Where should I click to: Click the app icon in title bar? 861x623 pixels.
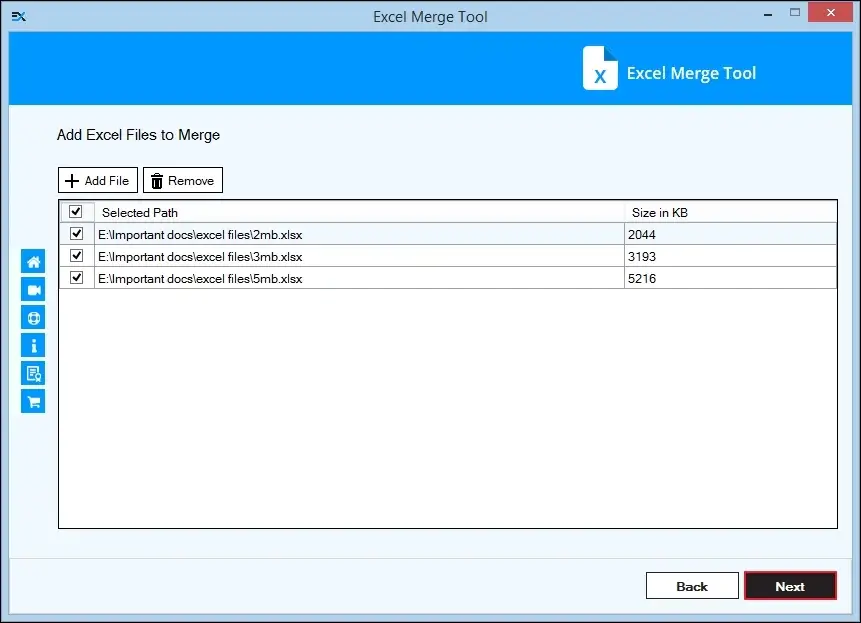point(18,16)
